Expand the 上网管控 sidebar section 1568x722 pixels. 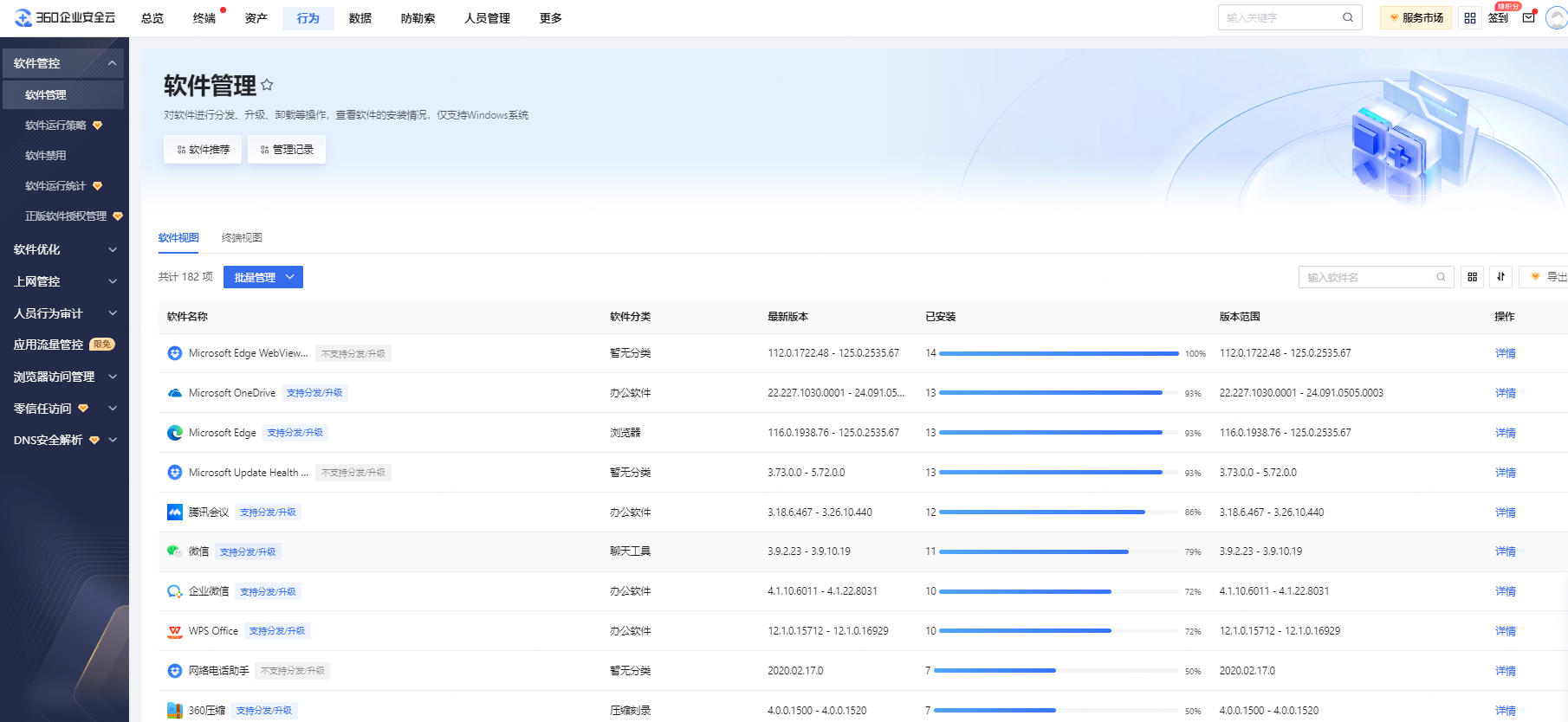[112, 281]
